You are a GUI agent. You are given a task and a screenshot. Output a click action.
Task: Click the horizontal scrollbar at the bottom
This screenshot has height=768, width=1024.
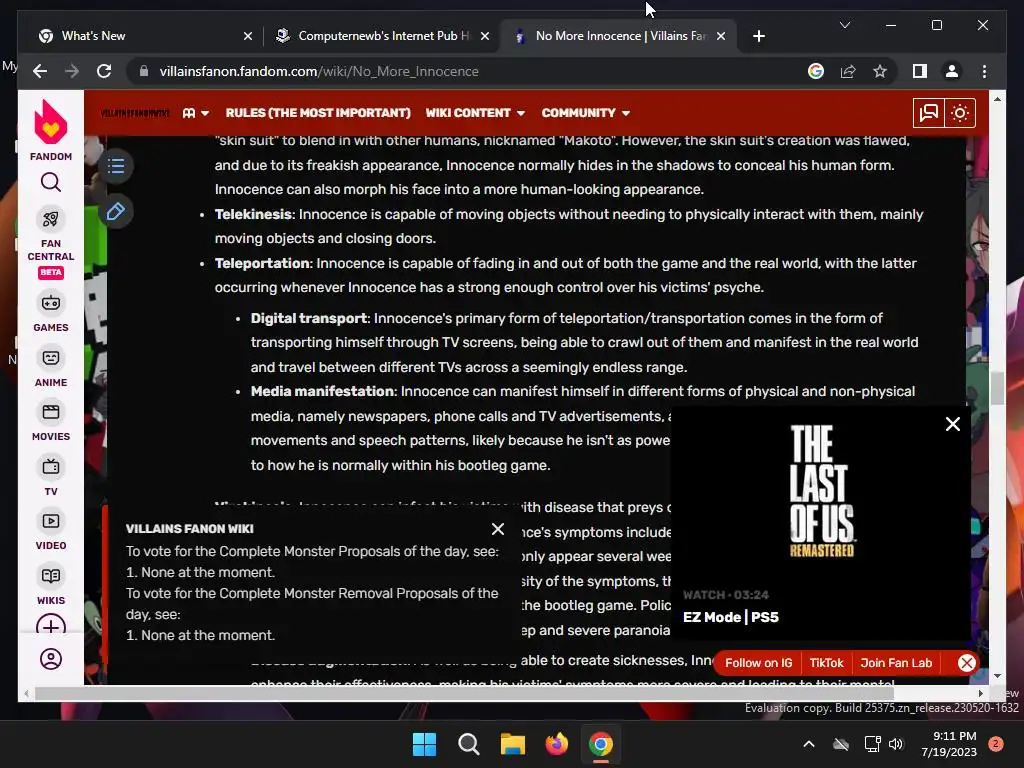(464, 694)
